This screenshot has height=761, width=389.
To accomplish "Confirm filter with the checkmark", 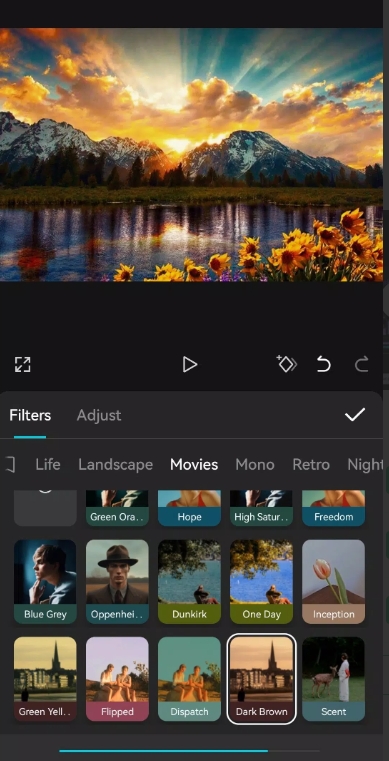I will point(355,414).
